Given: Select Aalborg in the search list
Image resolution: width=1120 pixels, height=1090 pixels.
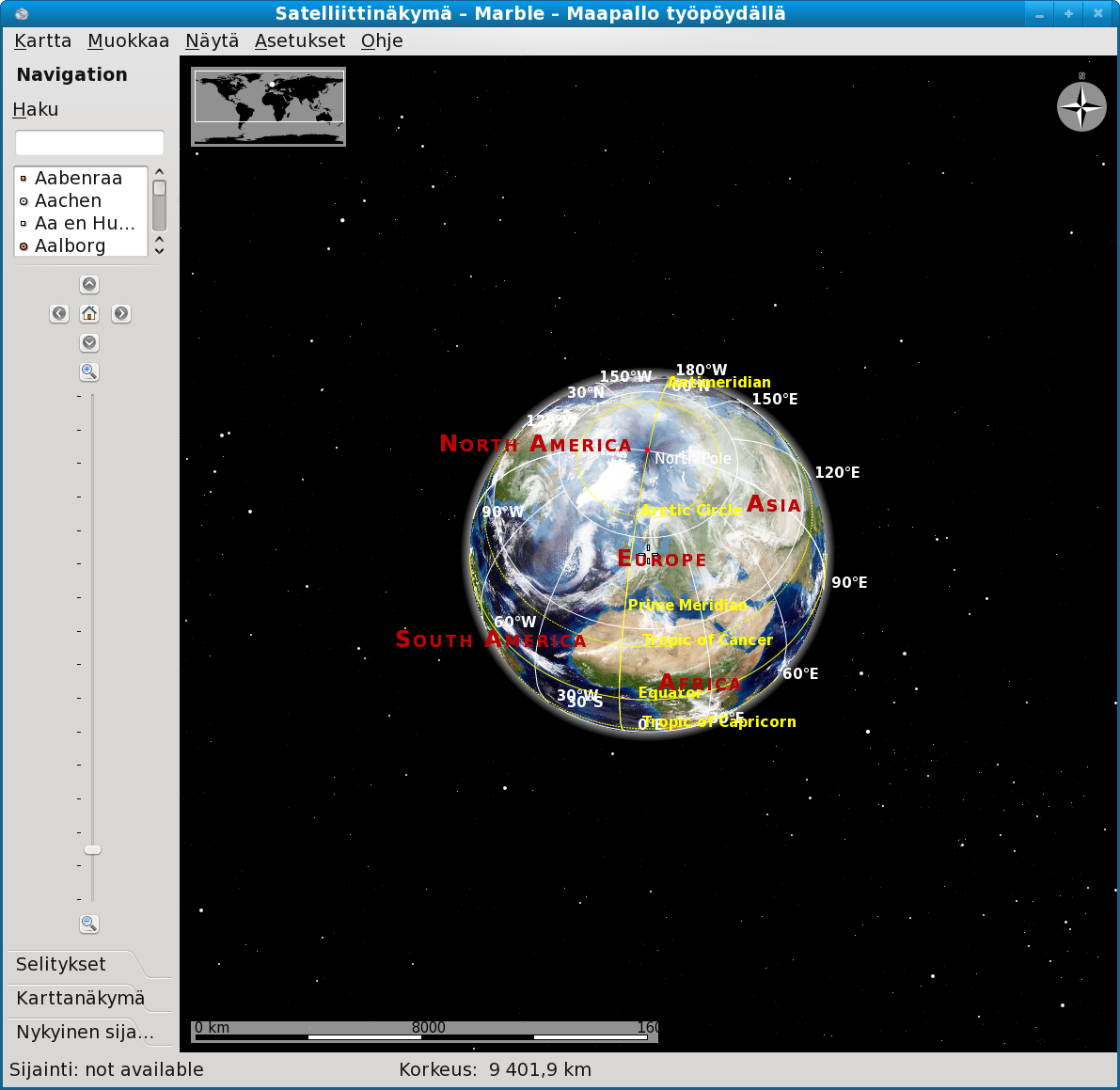Looking at the screenshot, I should (x=71, y=245).
